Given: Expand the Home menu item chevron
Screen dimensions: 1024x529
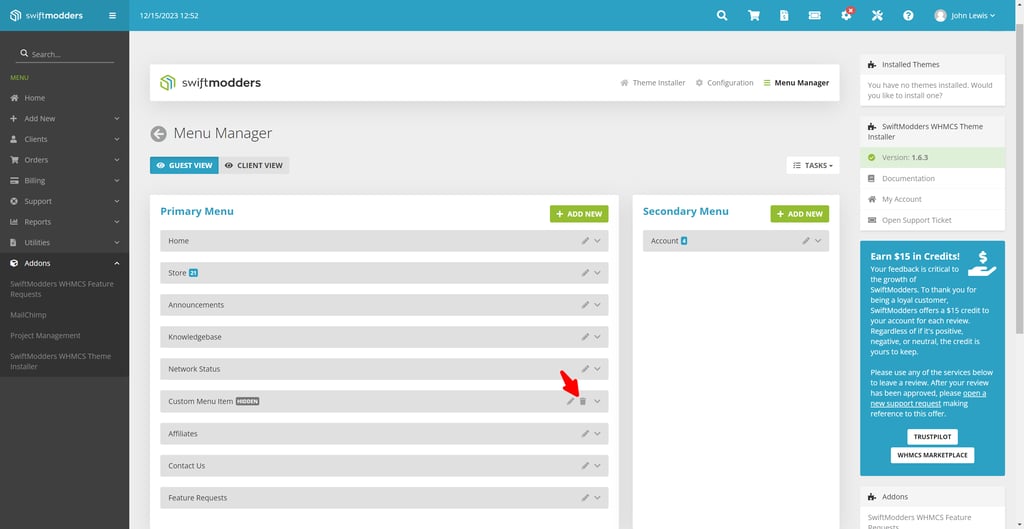Looking at the screenshot, I should pos(597,241).
